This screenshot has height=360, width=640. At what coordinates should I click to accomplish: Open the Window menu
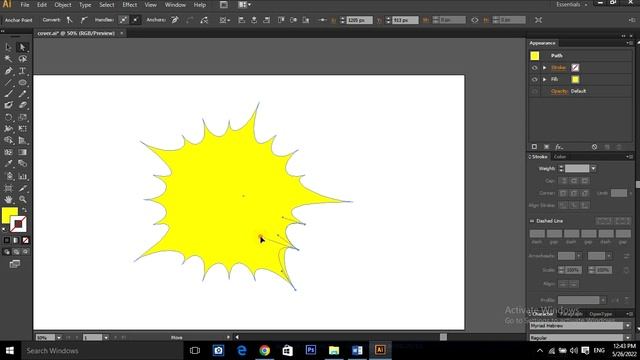(175, 5)
